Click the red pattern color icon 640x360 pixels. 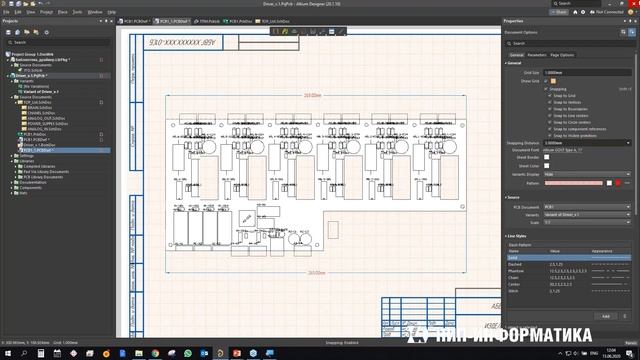click(x=618, y=183)
